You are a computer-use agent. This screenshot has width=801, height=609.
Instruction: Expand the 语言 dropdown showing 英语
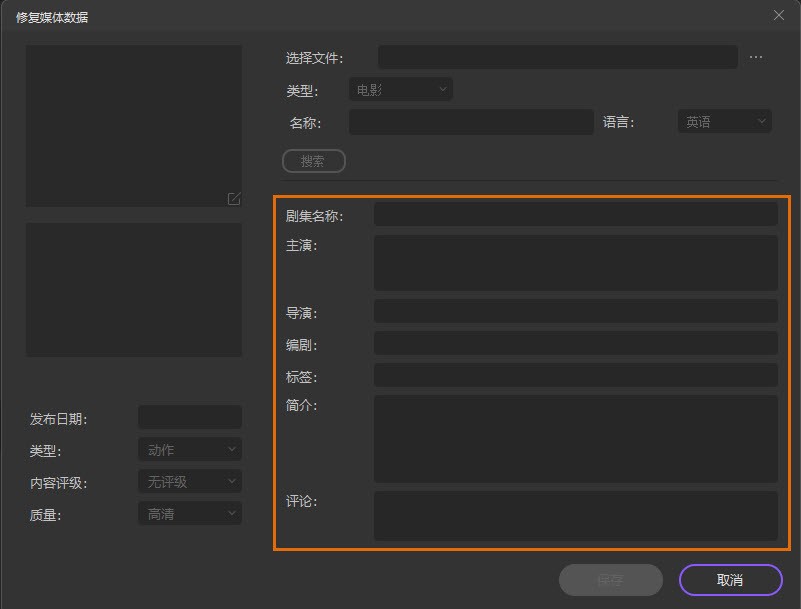tap(724, 122)
